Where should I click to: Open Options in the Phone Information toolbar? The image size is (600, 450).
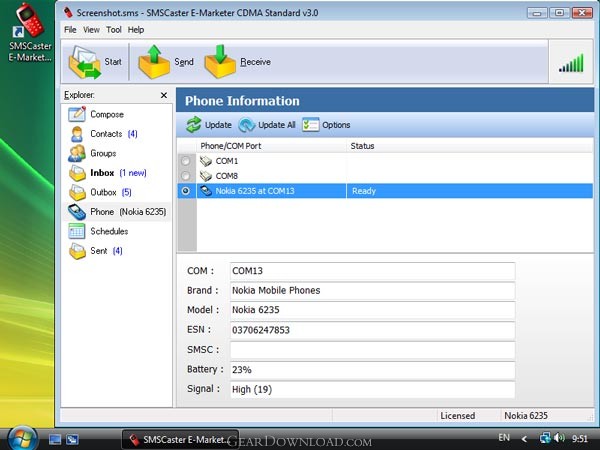(326, 125)
